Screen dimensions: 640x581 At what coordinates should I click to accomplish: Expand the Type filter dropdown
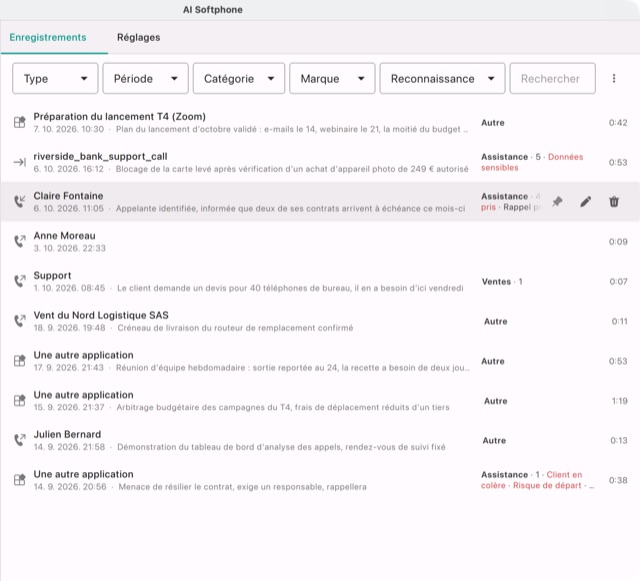(x=55, y=78)
